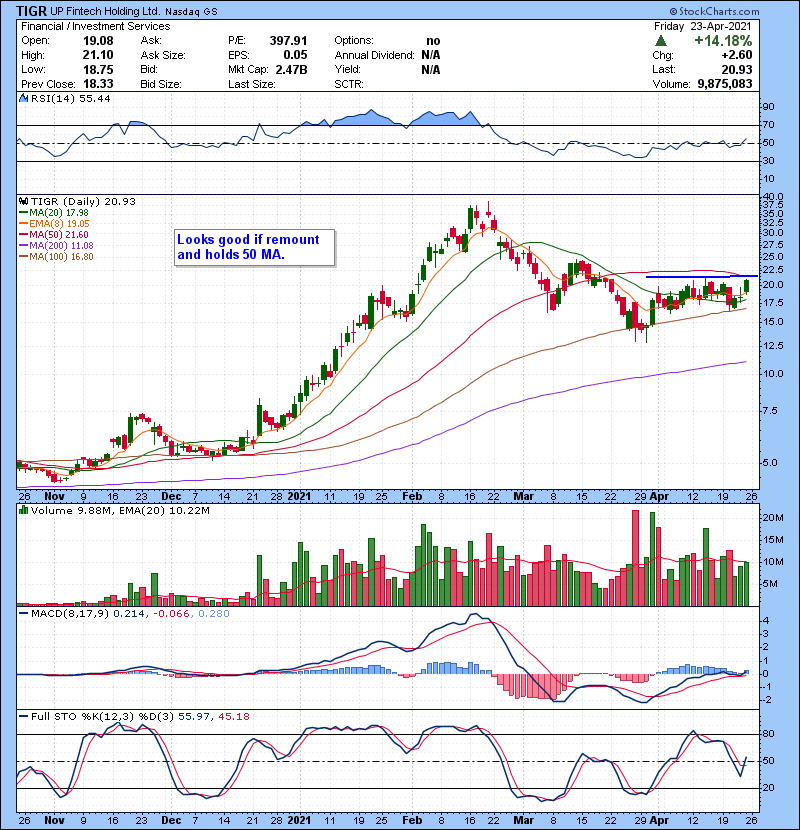The image size is (800, 830).
Task: Click the green up-triangle price change icon
Action: coord(660,41)
